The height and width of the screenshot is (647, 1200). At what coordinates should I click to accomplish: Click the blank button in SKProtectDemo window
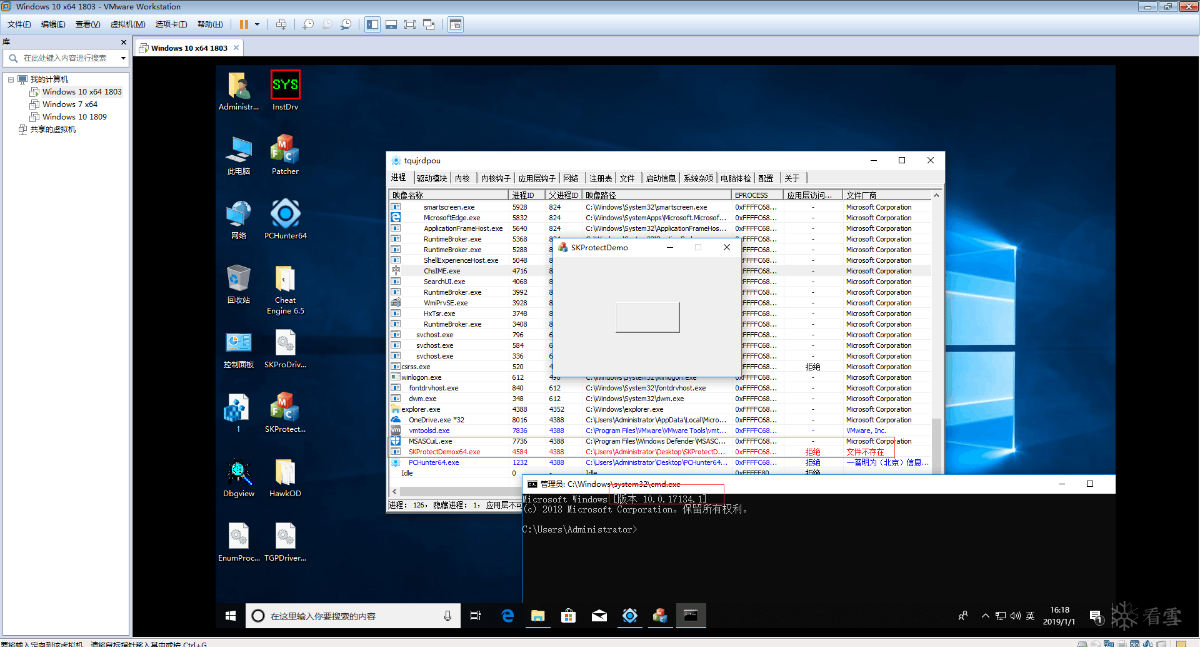tap(647, 316)
